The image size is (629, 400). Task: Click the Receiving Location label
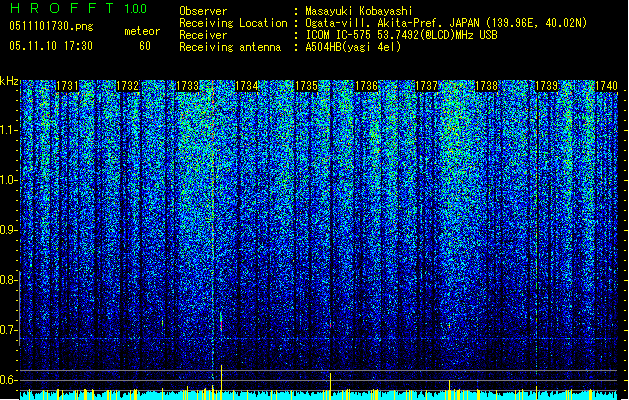233,23
